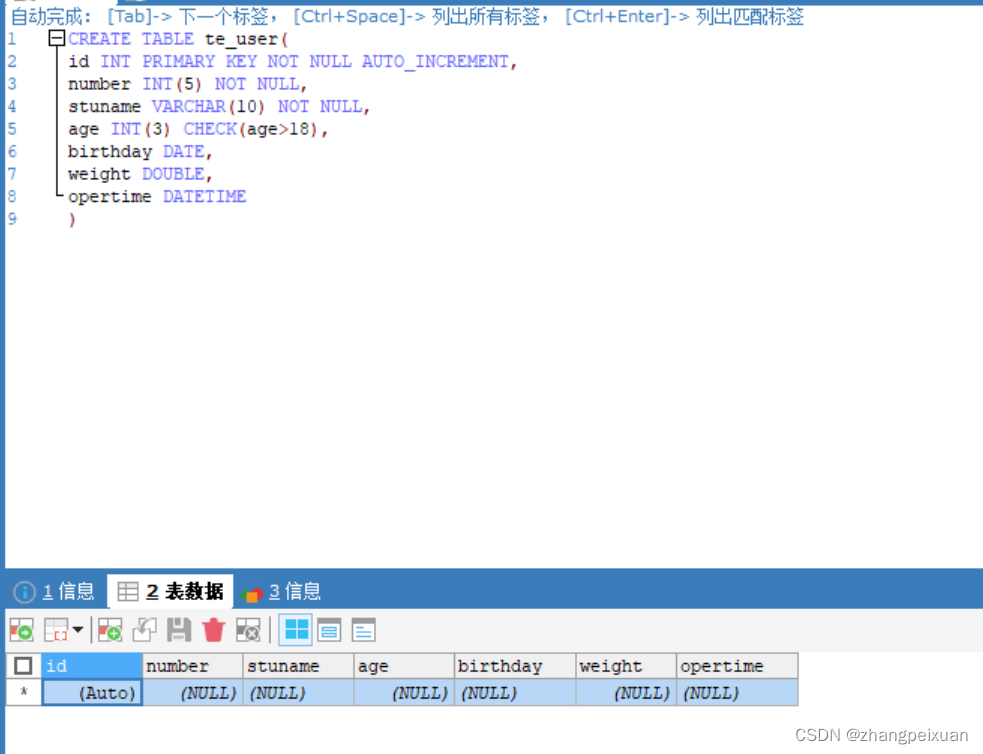
Task: Switch to form view mode
Action: point(329,630)
